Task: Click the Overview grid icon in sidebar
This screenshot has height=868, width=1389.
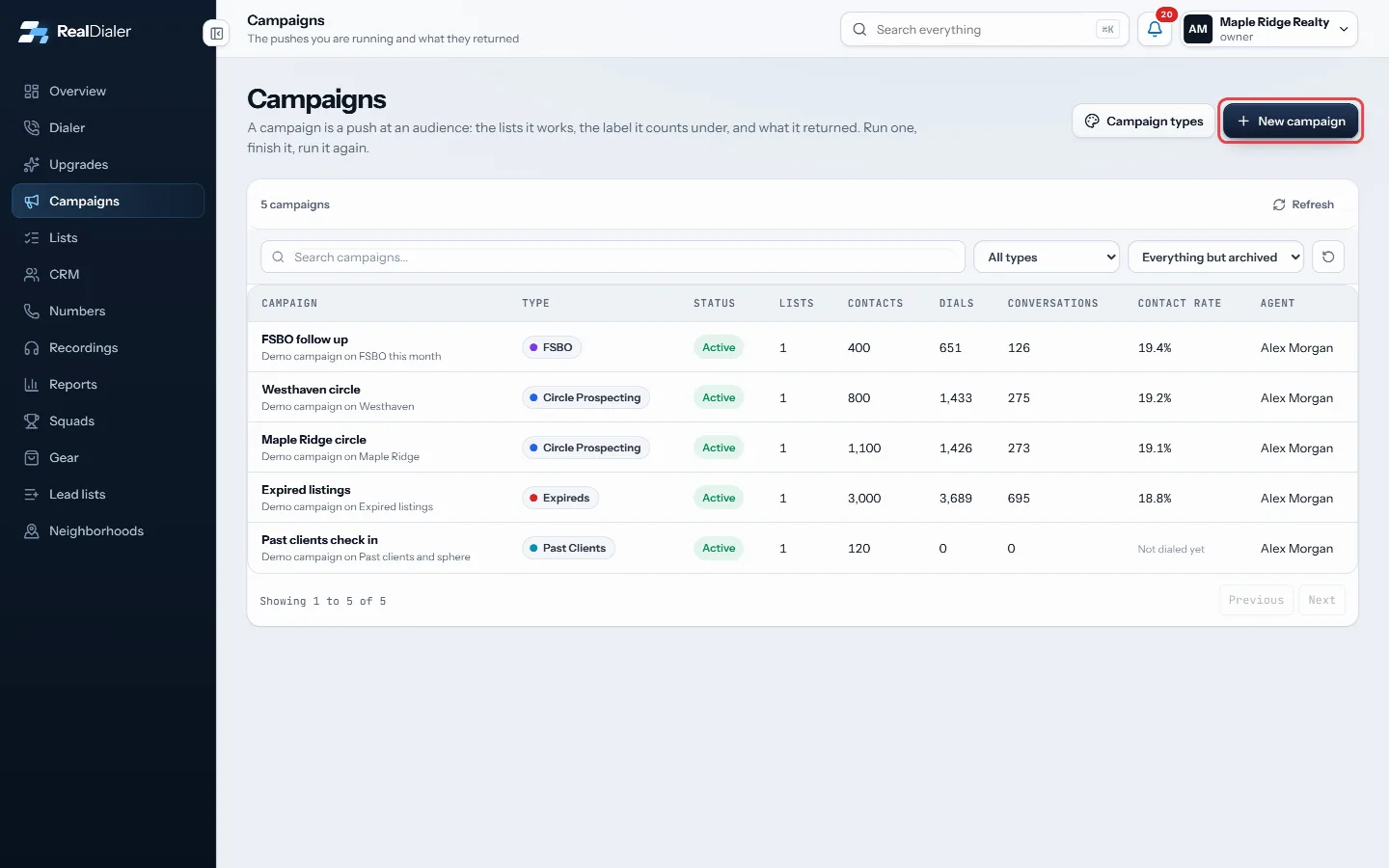Action: (x=32, y=92)
